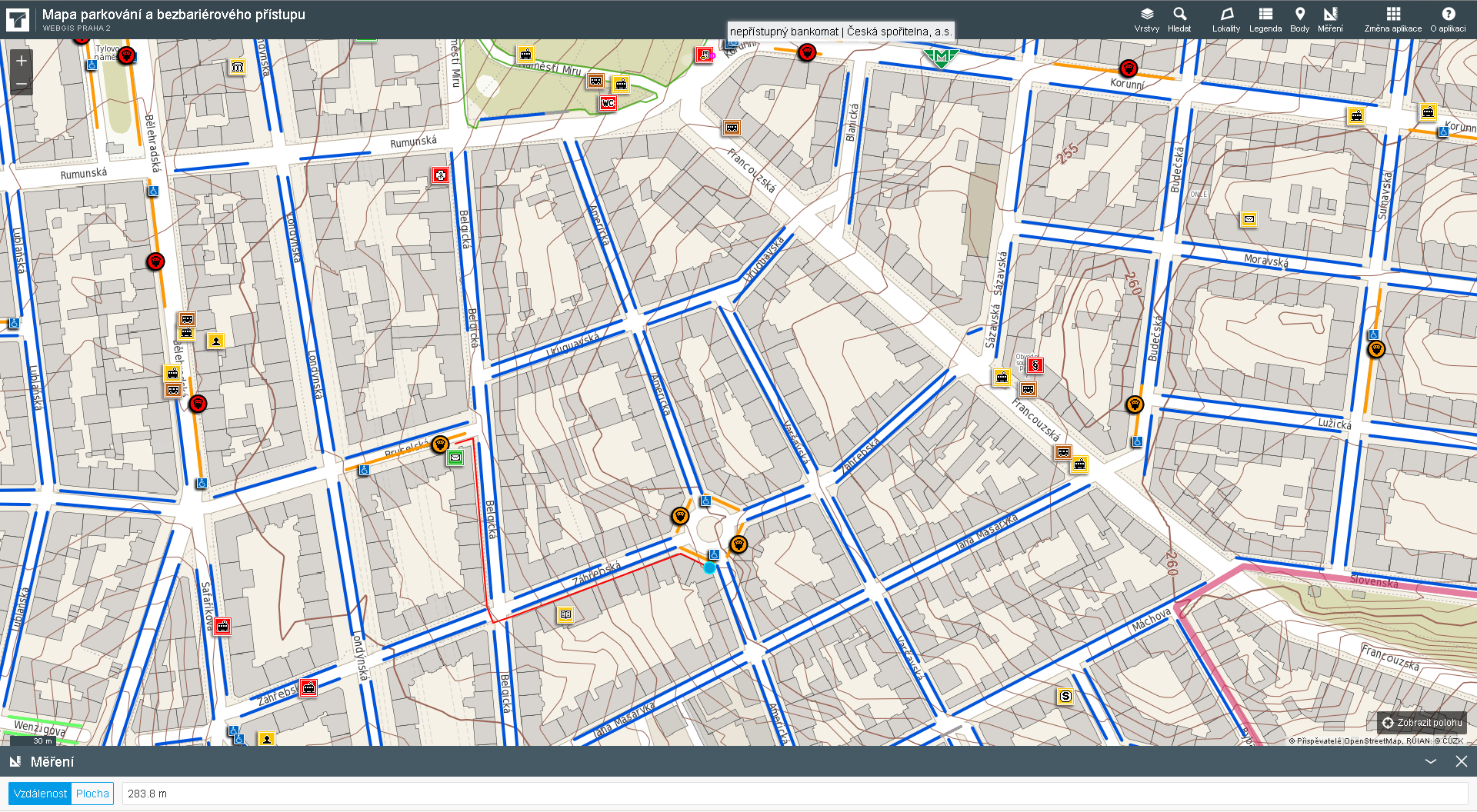Click the S icon near Máchova
This screenshot has width=1477, height=812.
(x=1065, y=697)
